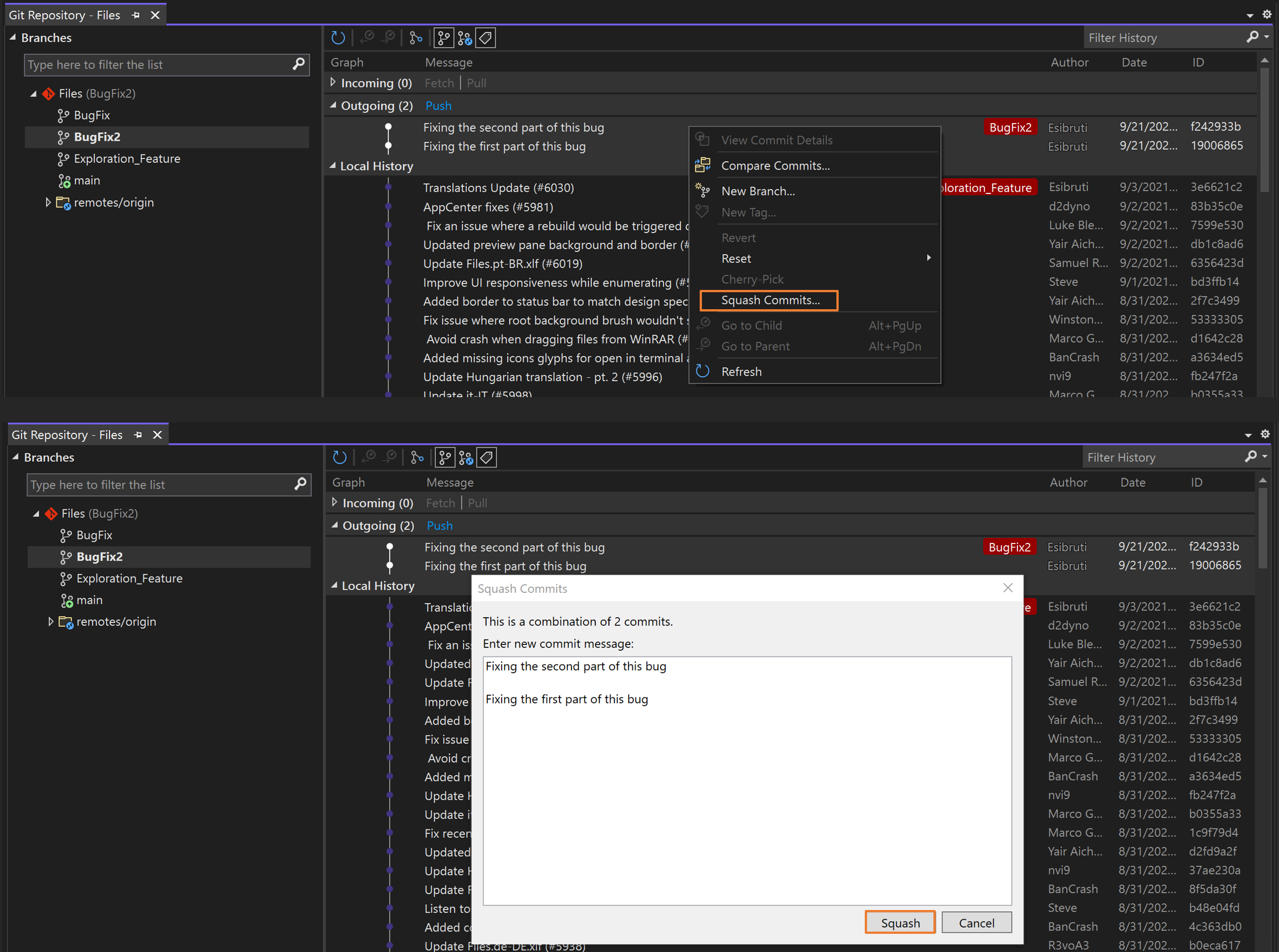
Task: Select Cherry-Pick from context menu
Action: (753, 279)
